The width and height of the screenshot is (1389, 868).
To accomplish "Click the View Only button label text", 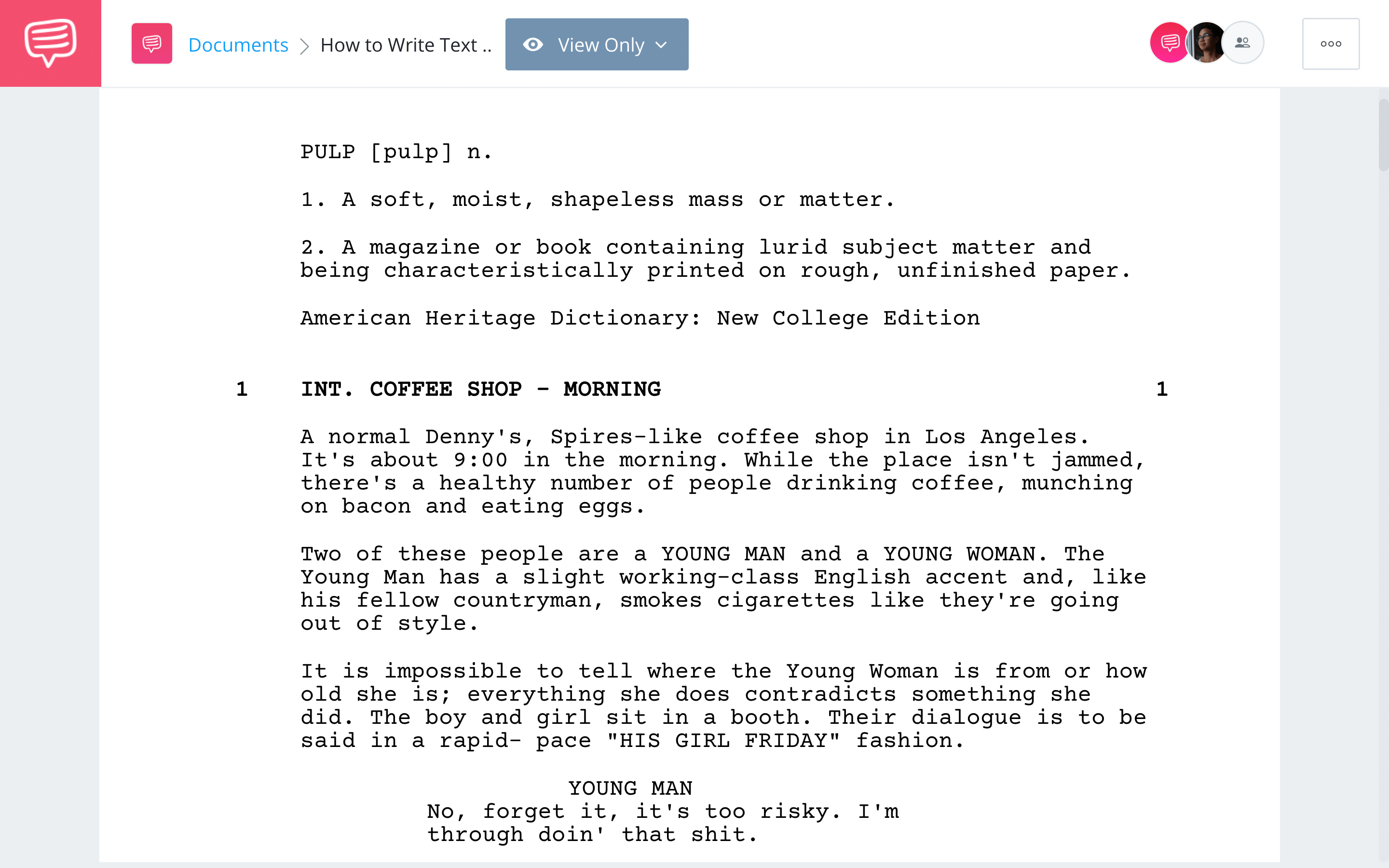I will click(x=600, y=44).
